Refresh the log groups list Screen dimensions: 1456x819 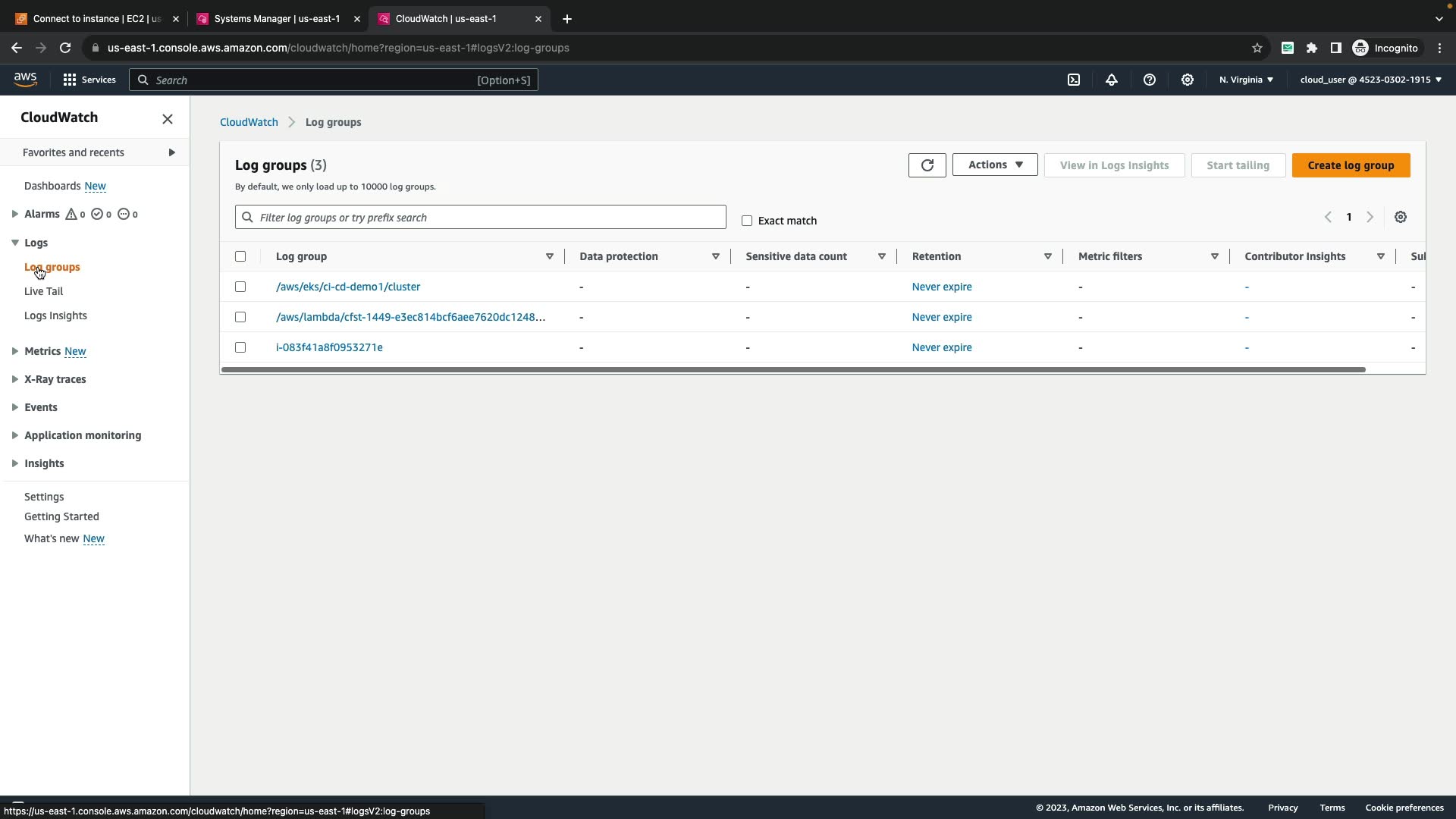(927, 165)
